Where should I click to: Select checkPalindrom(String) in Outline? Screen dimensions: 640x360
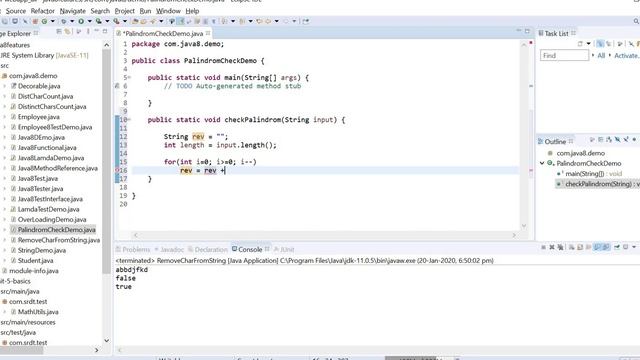coord(598,184)
